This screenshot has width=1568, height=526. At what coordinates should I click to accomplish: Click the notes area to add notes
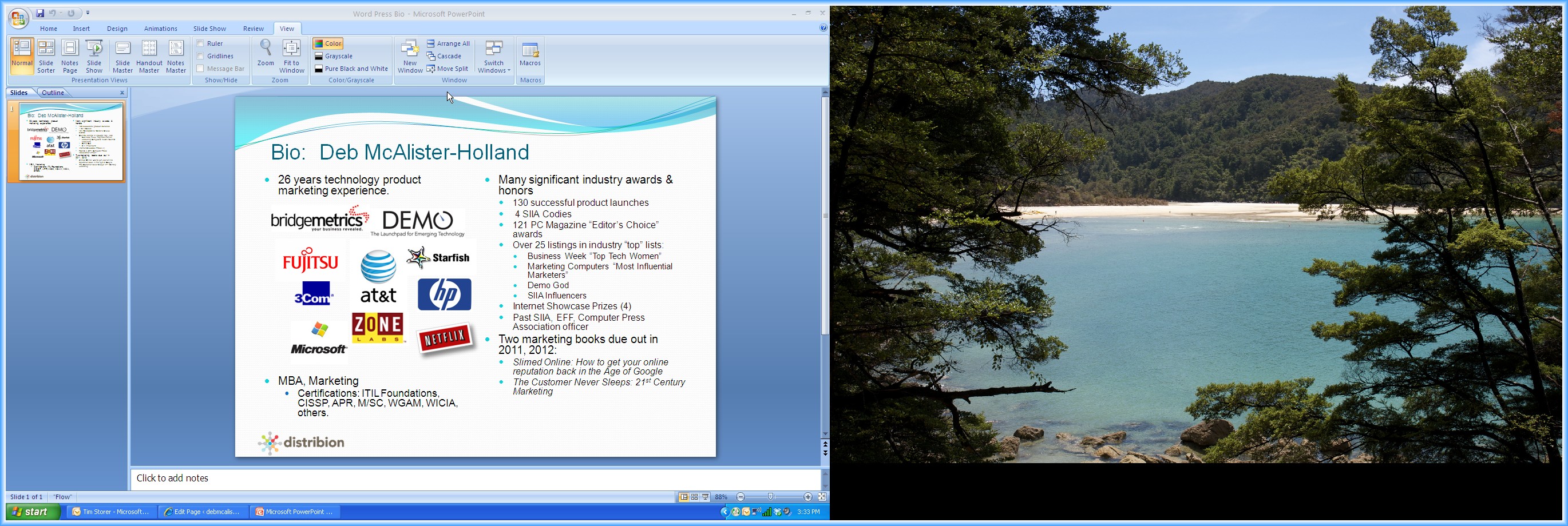click(475, 478)
